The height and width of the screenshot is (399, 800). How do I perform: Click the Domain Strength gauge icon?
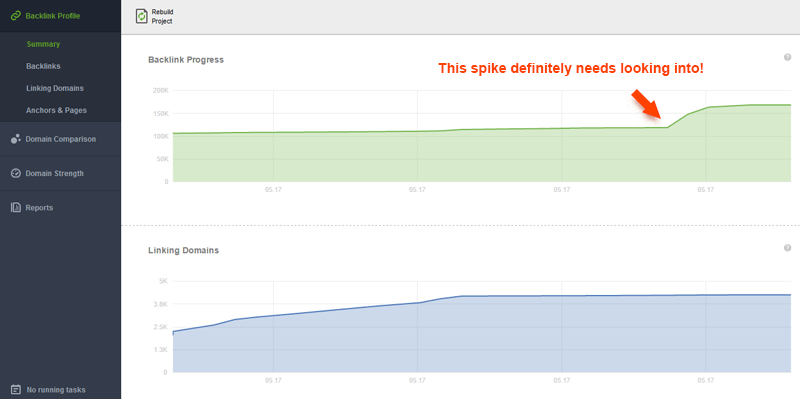(x=16, y=173)
